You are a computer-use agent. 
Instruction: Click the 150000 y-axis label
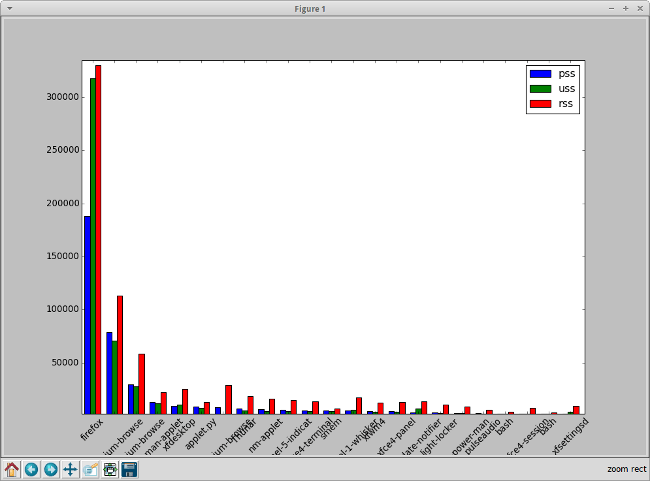pos(62,256)
